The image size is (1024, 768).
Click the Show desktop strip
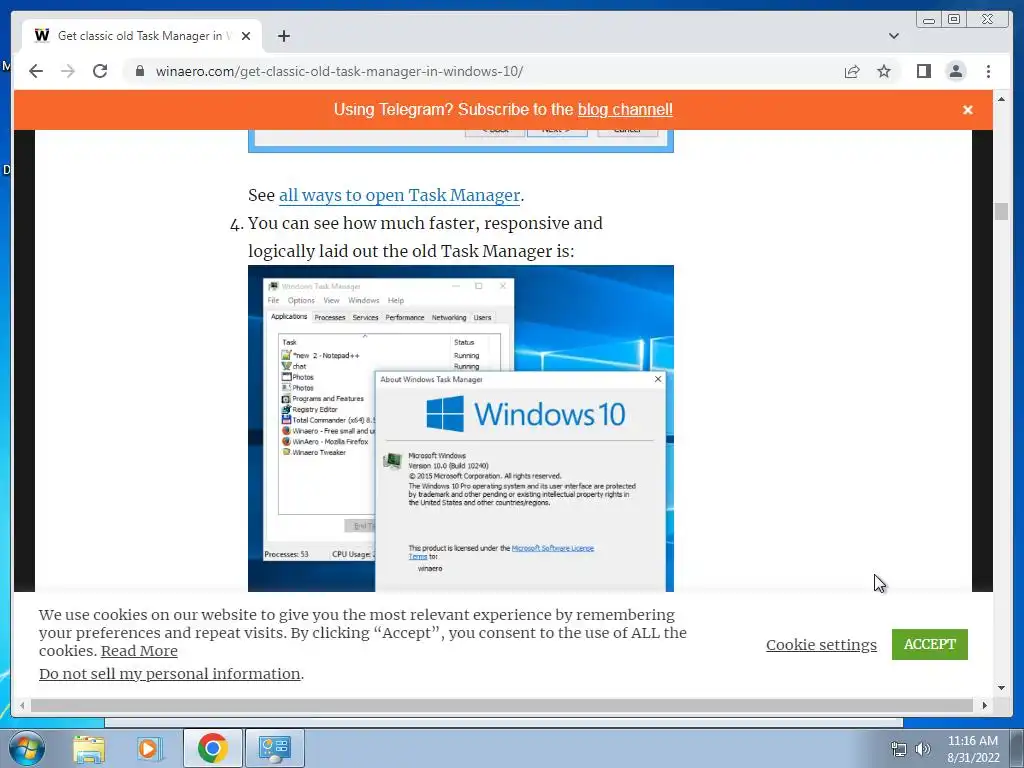1017,748
